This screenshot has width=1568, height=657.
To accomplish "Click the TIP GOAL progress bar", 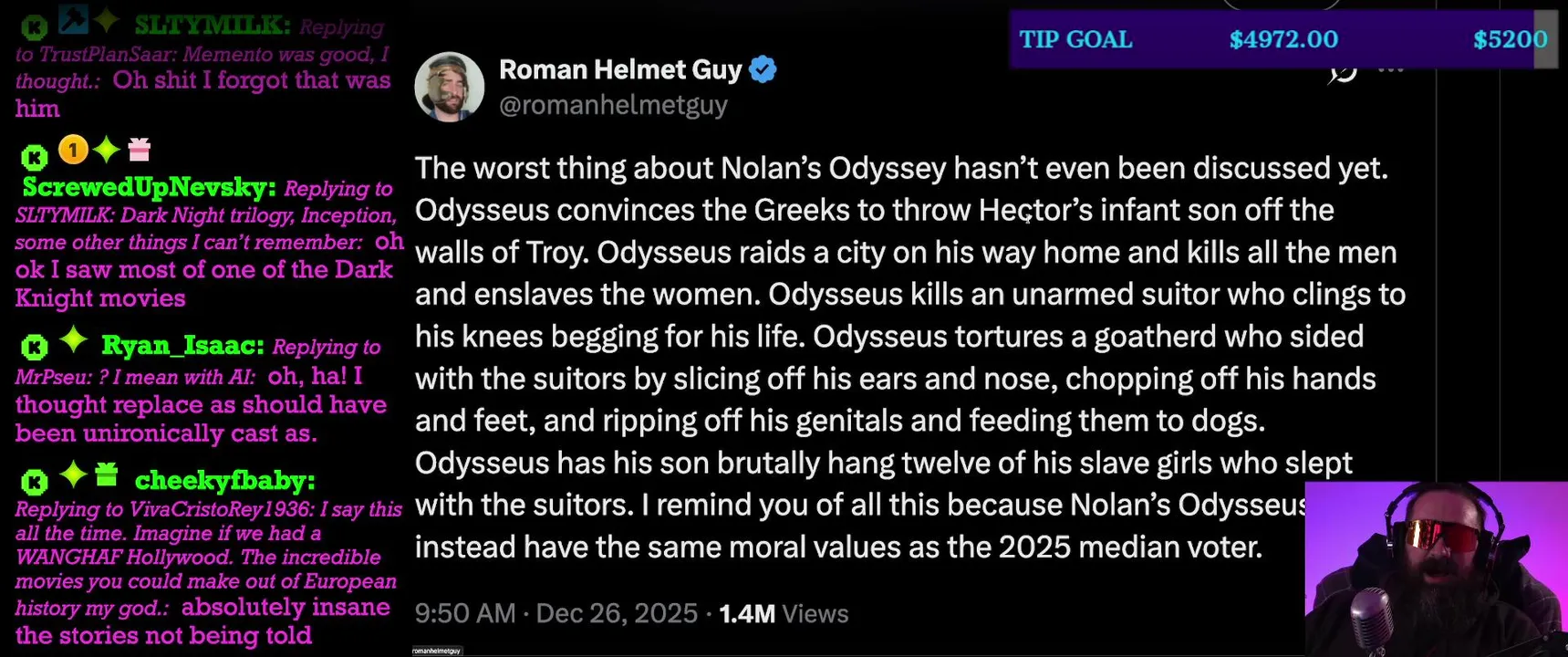I will tap(1282, 39).
